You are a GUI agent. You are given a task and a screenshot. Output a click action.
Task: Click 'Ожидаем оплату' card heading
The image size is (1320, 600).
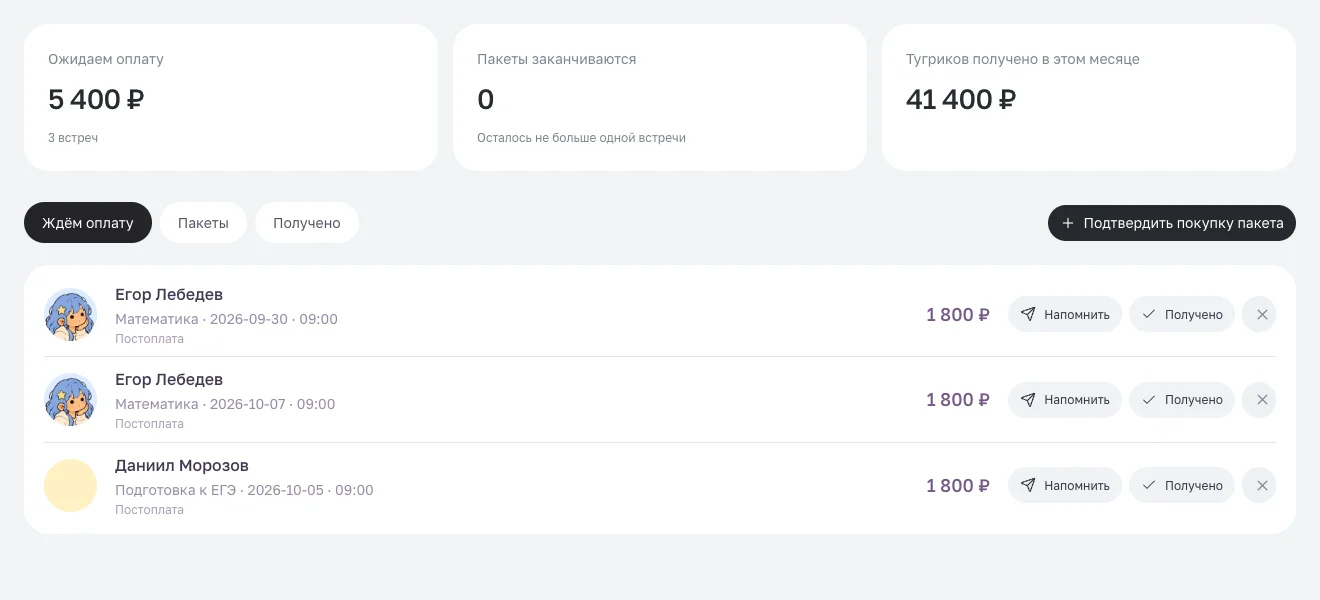click(106, 59)
